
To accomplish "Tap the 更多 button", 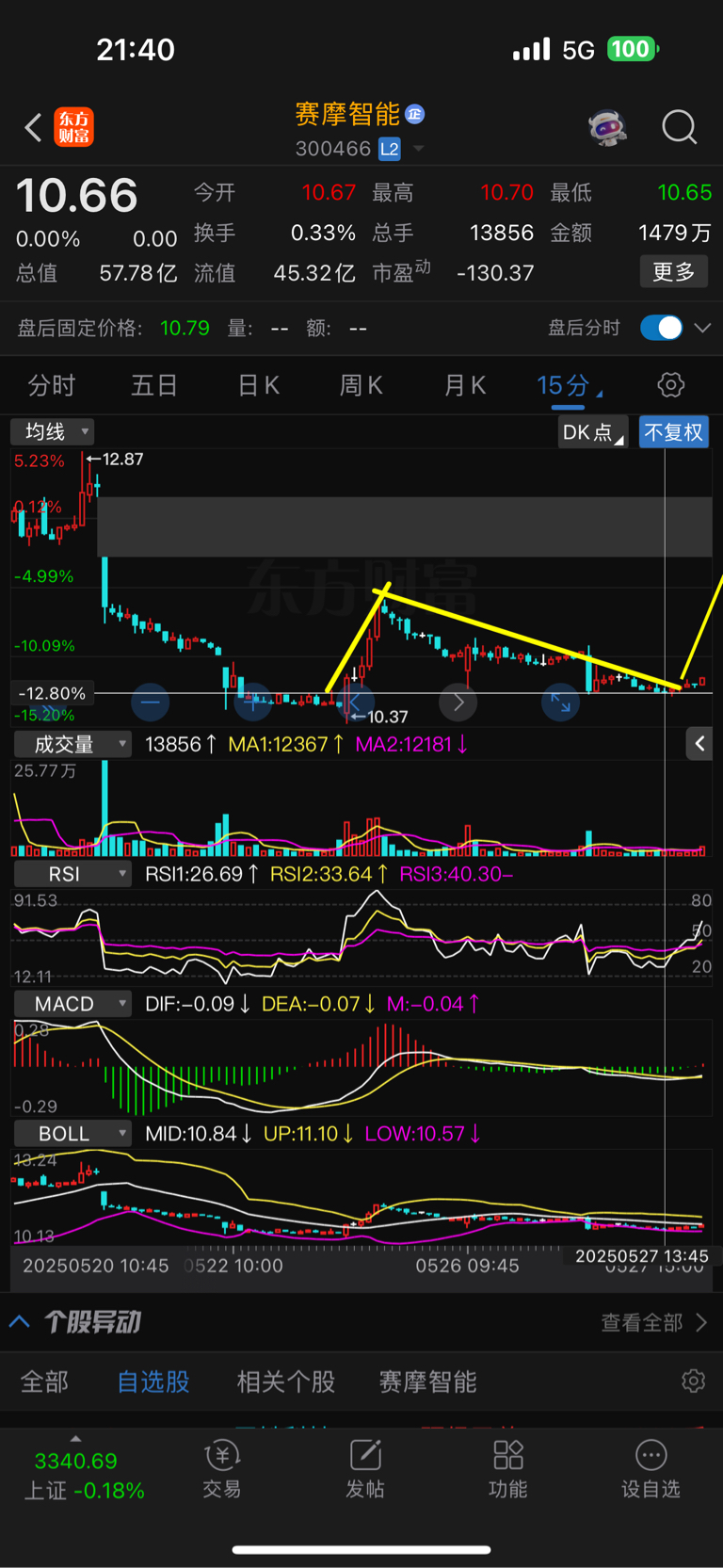I will 674,272.
